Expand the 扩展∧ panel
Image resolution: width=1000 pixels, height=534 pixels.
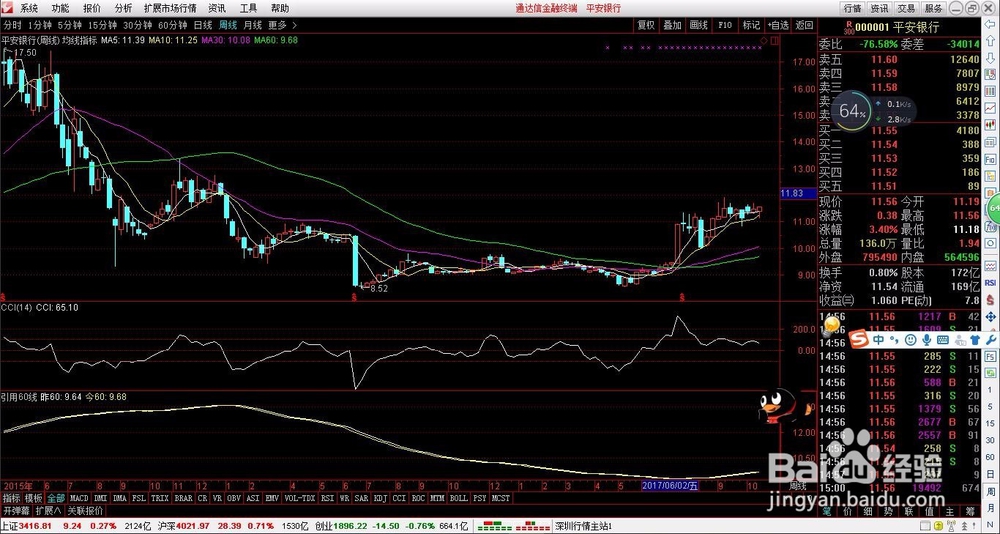(49, 510)
